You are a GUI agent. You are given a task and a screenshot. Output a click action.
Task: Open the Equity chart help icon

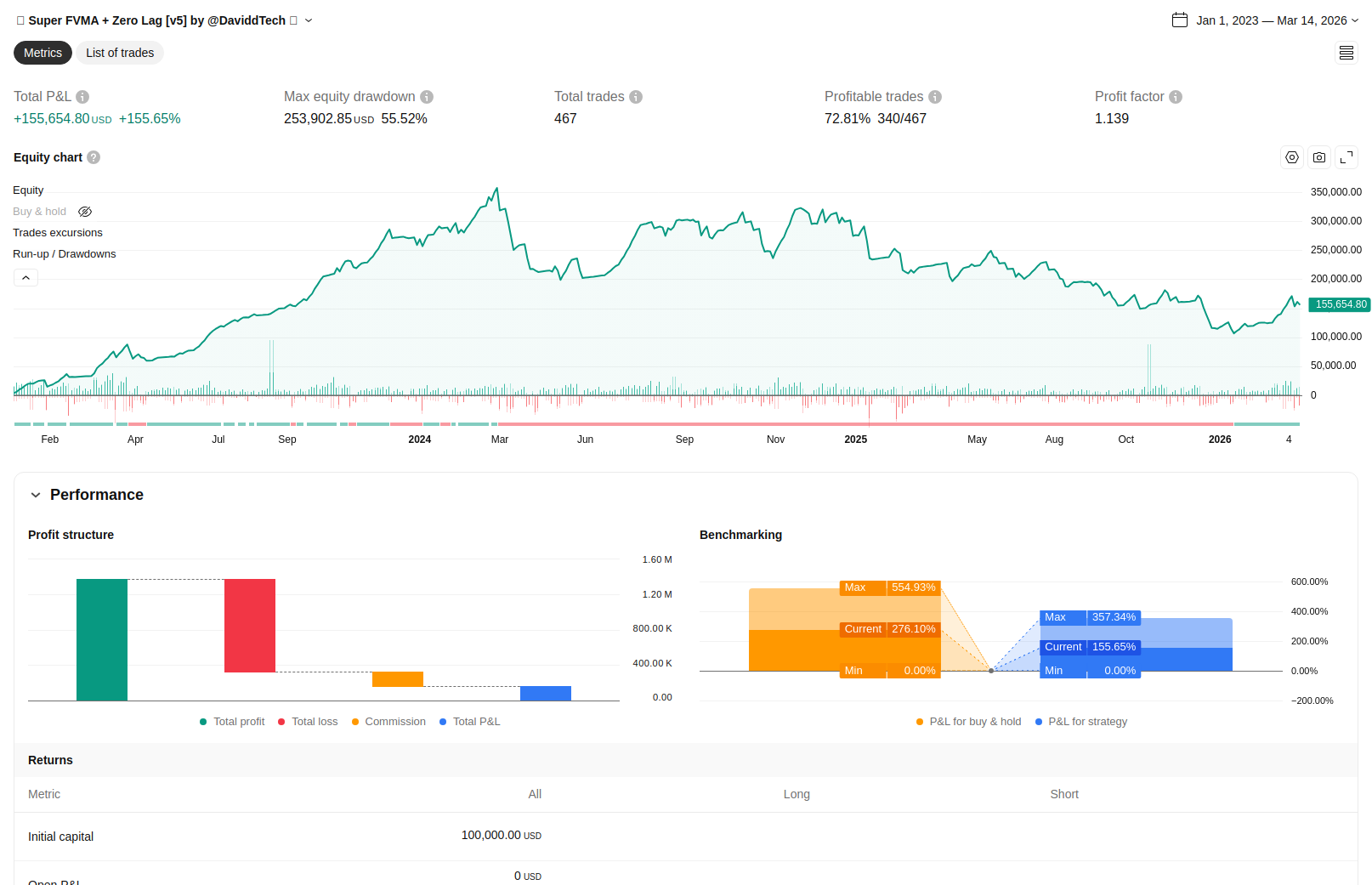tap(94, 157)
